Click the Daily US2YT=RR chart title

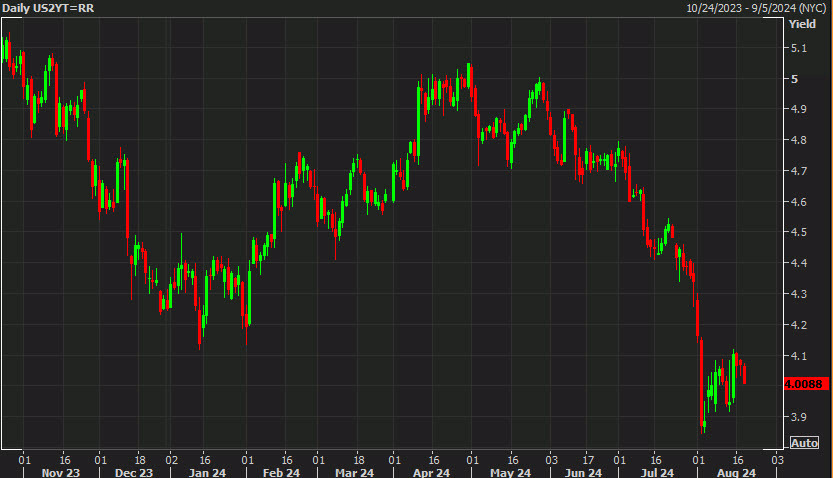(42, 7)
